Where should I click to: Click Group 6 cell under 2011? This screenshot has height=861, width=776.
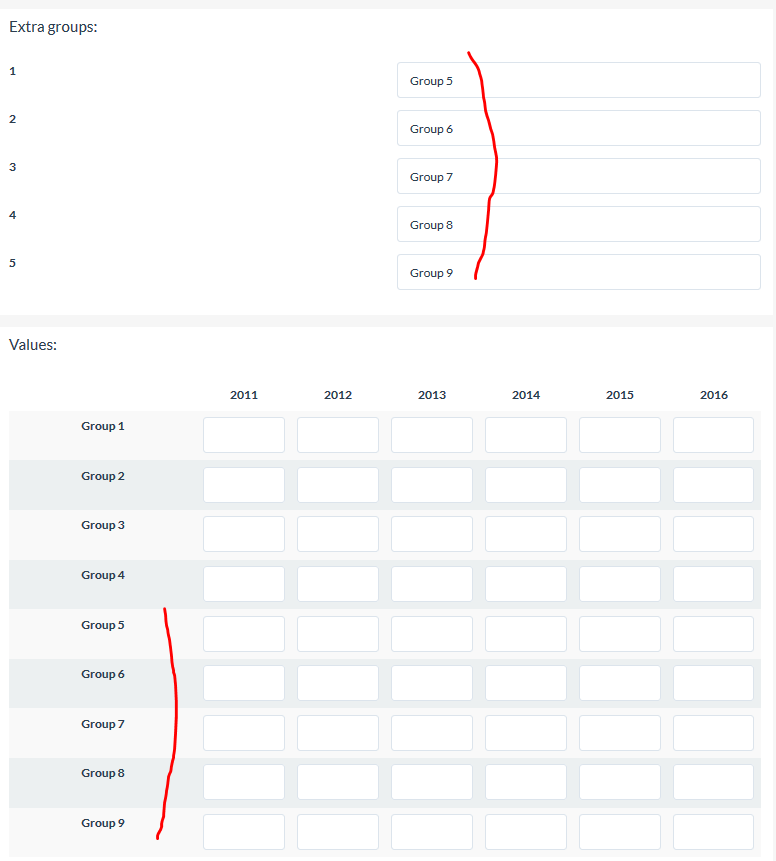click(244, 683)
